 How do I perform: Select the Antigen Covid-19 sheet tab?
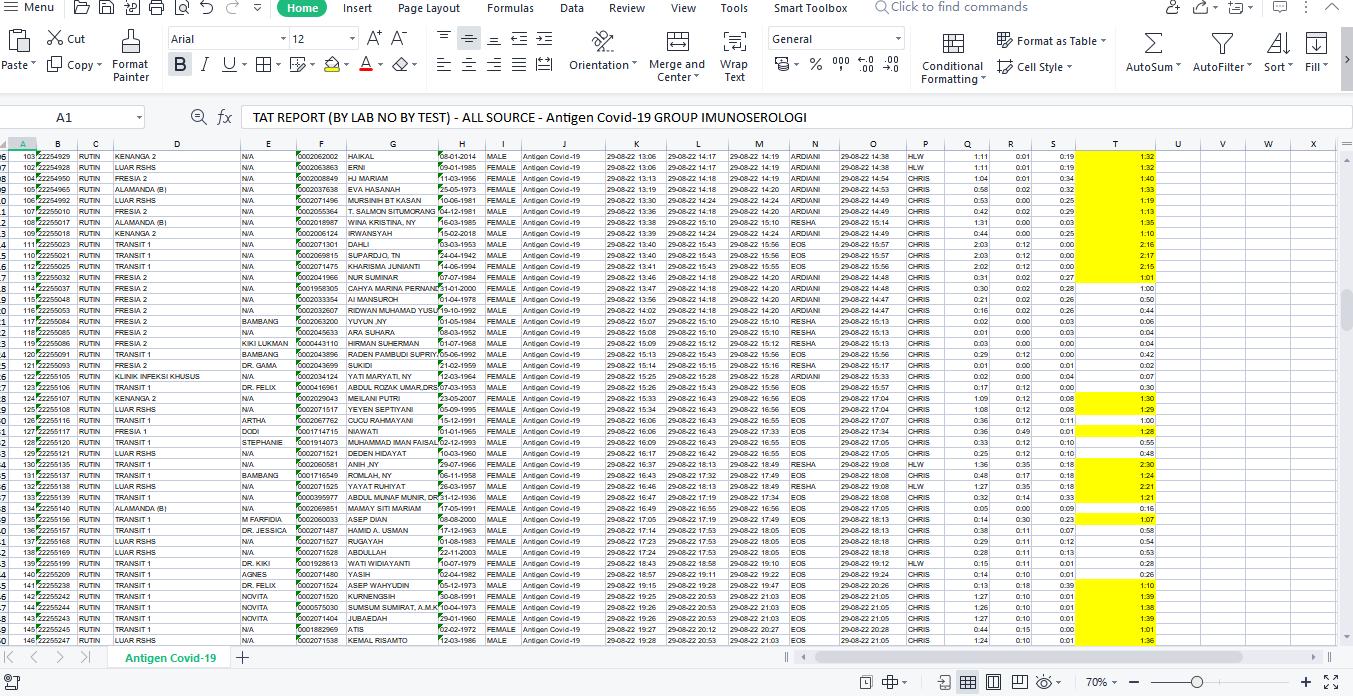click(x=170, y=658)
